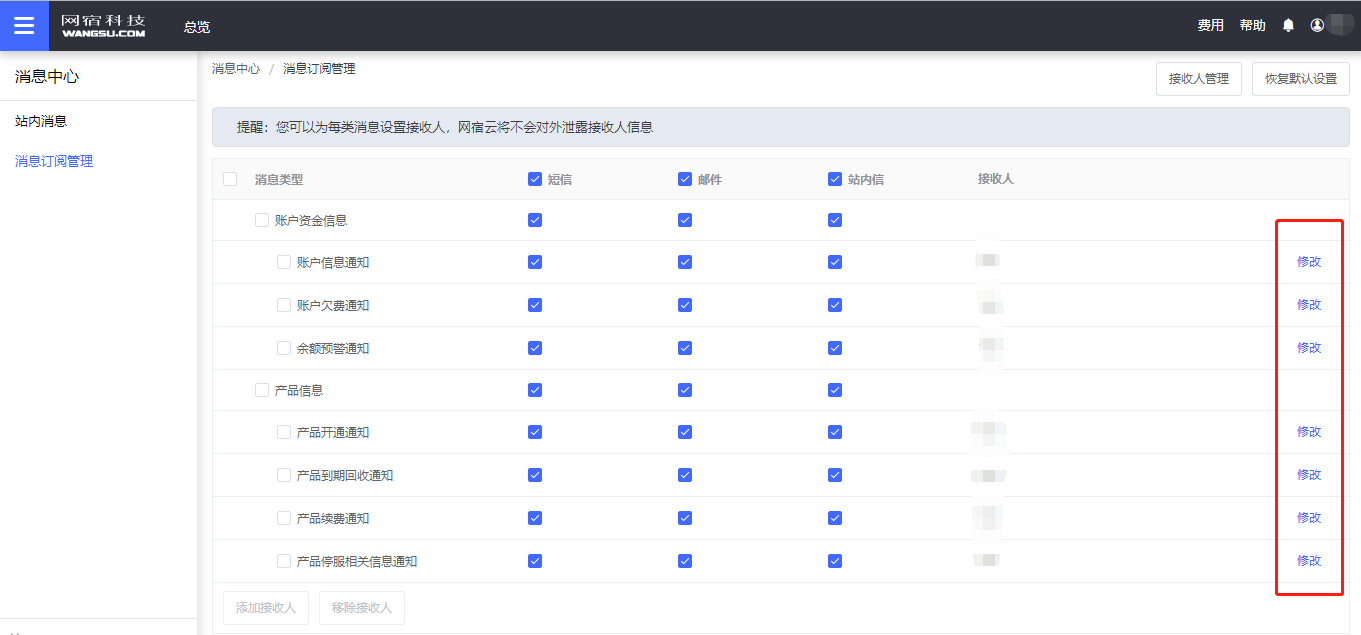Go to 消息中心 breadcrumb link

point(236,69)
